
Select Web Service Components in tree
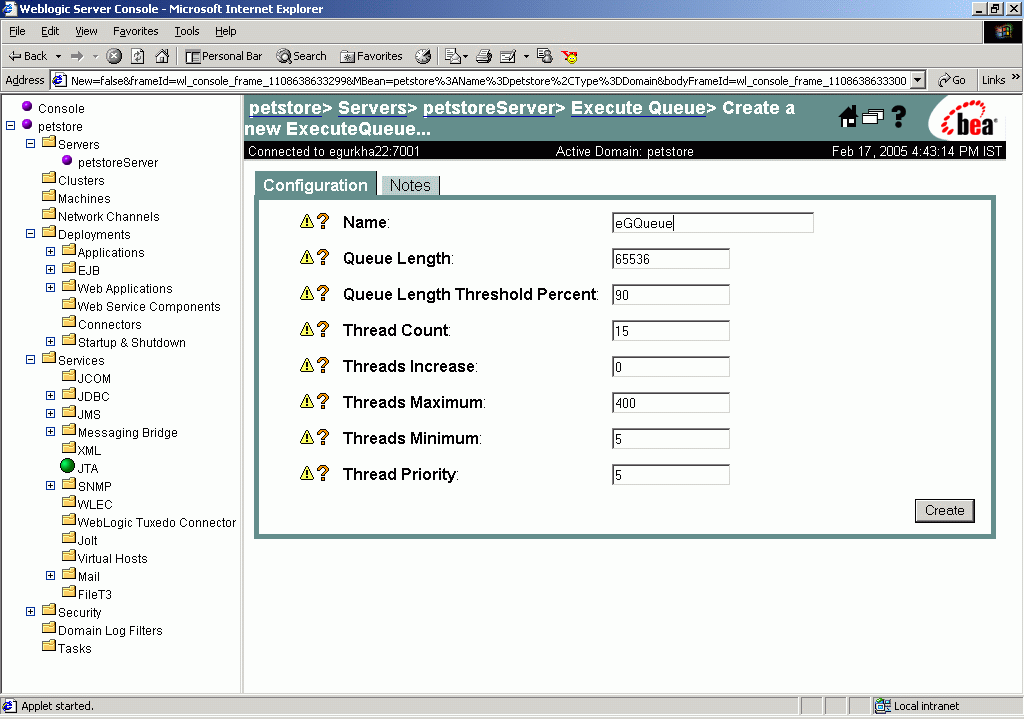149,306
